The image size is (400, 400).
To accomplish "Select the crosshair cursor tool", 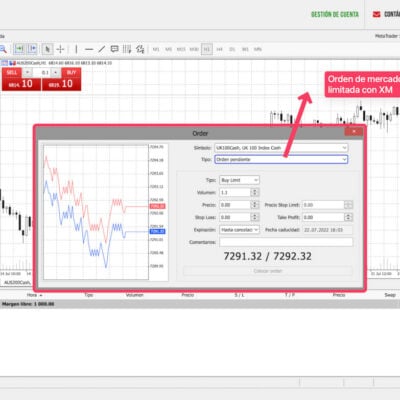I will [x=60, y=49].
